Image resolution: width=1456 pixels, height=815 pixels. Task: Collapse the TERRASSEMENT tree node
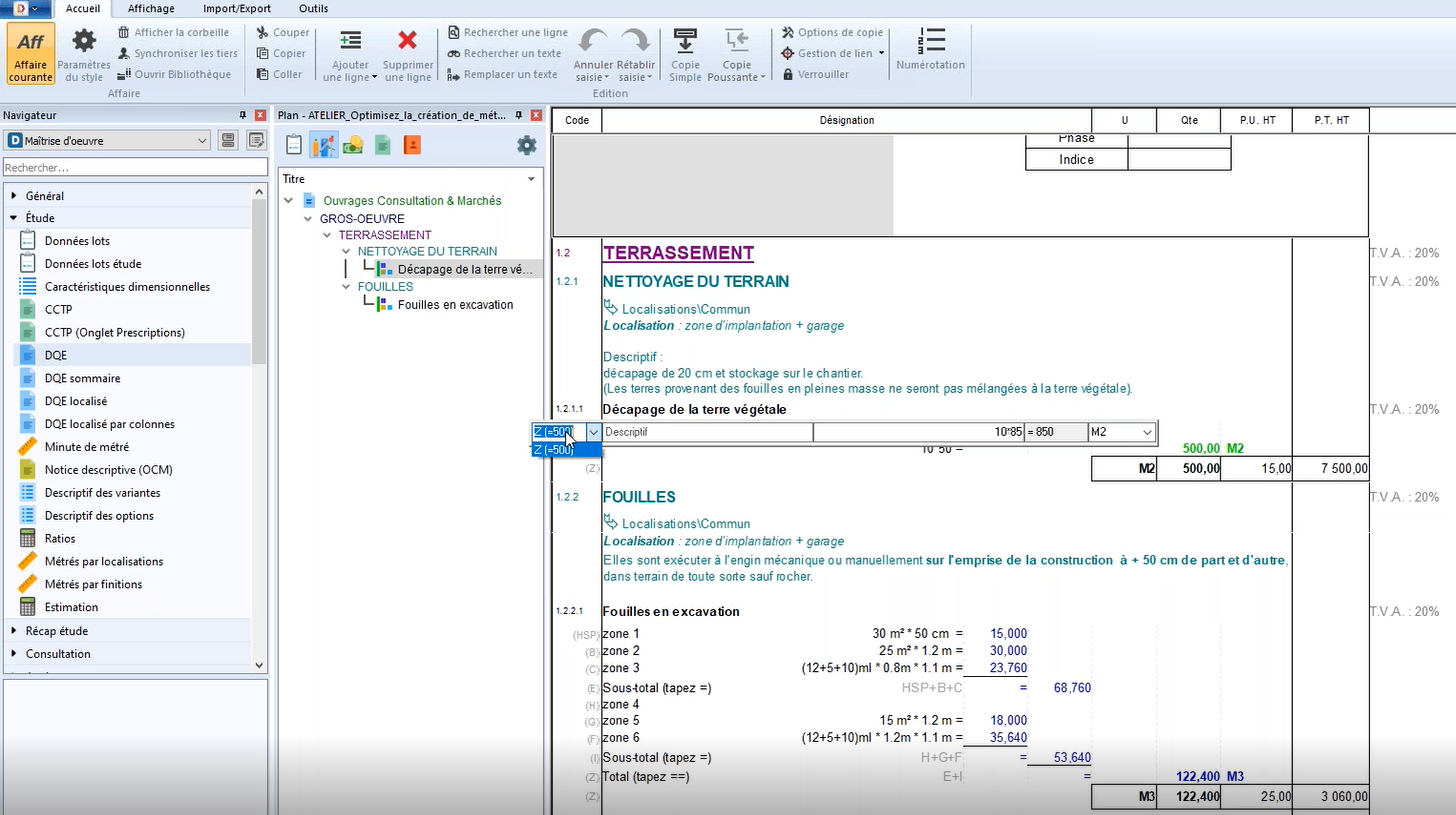[327, 235]
